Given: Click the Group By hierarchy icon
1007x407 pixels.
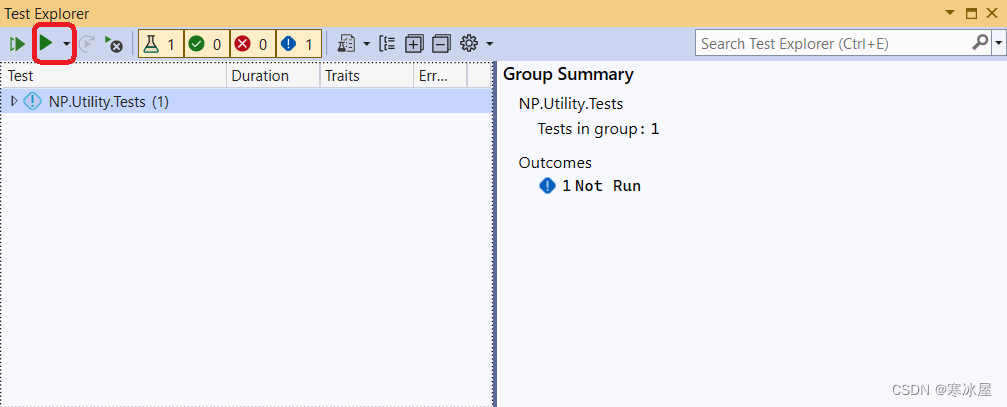Looking at the screenshot, I should 387,44.
